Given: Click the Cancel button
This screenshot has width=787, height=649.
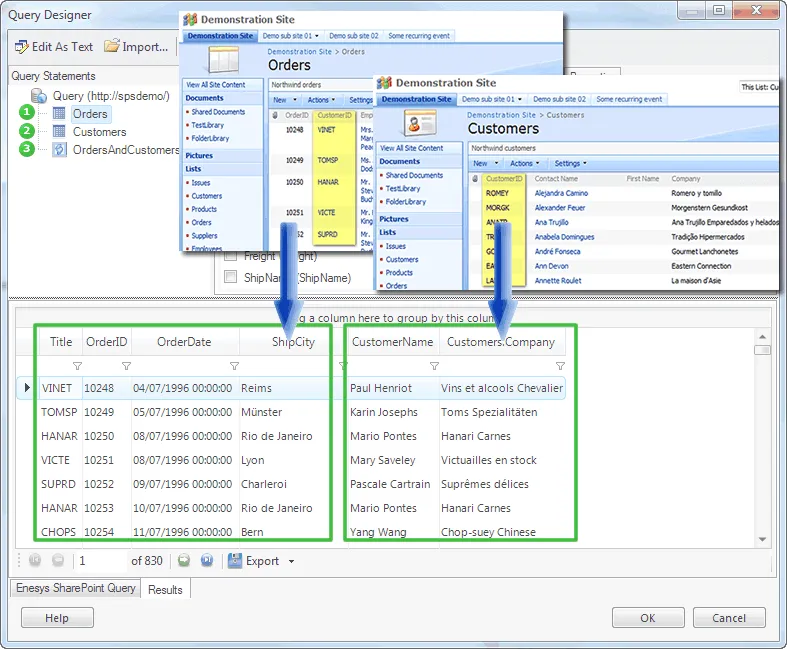Looking at the screenshot, I should (728, 618).
